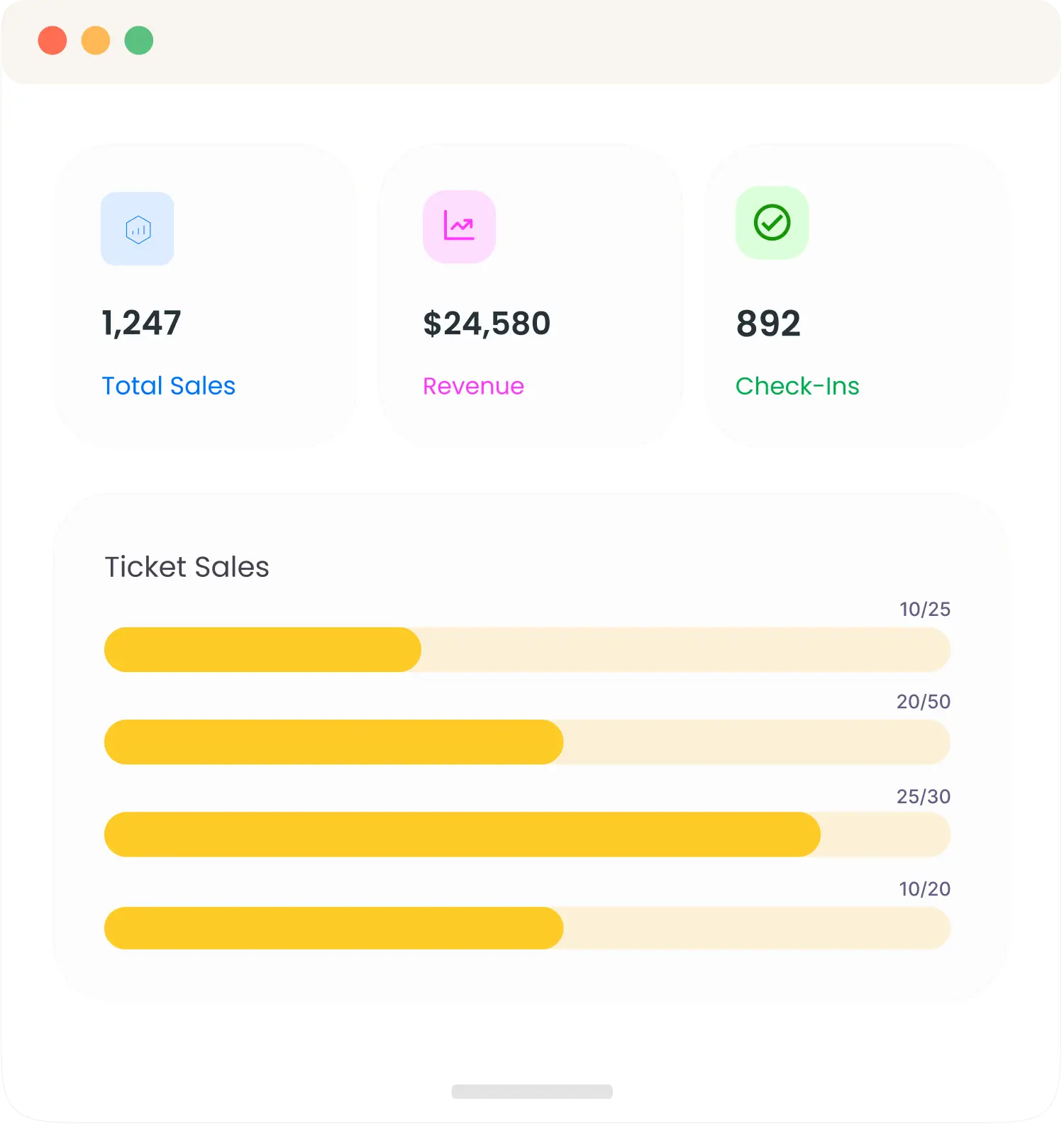The image size is (1064, 1124).
Task: Open the Revenue link
Action: [x=473, y=386]
